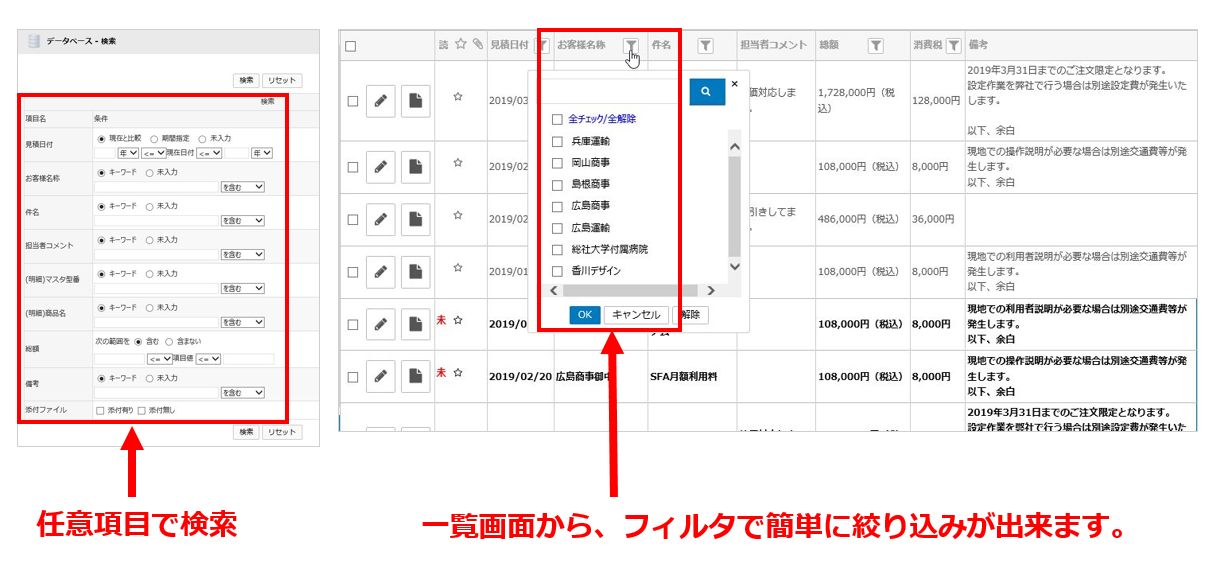Click the キャンセル button in filter popup
This screenshot has height=579, width=1216.
(636, 314)
